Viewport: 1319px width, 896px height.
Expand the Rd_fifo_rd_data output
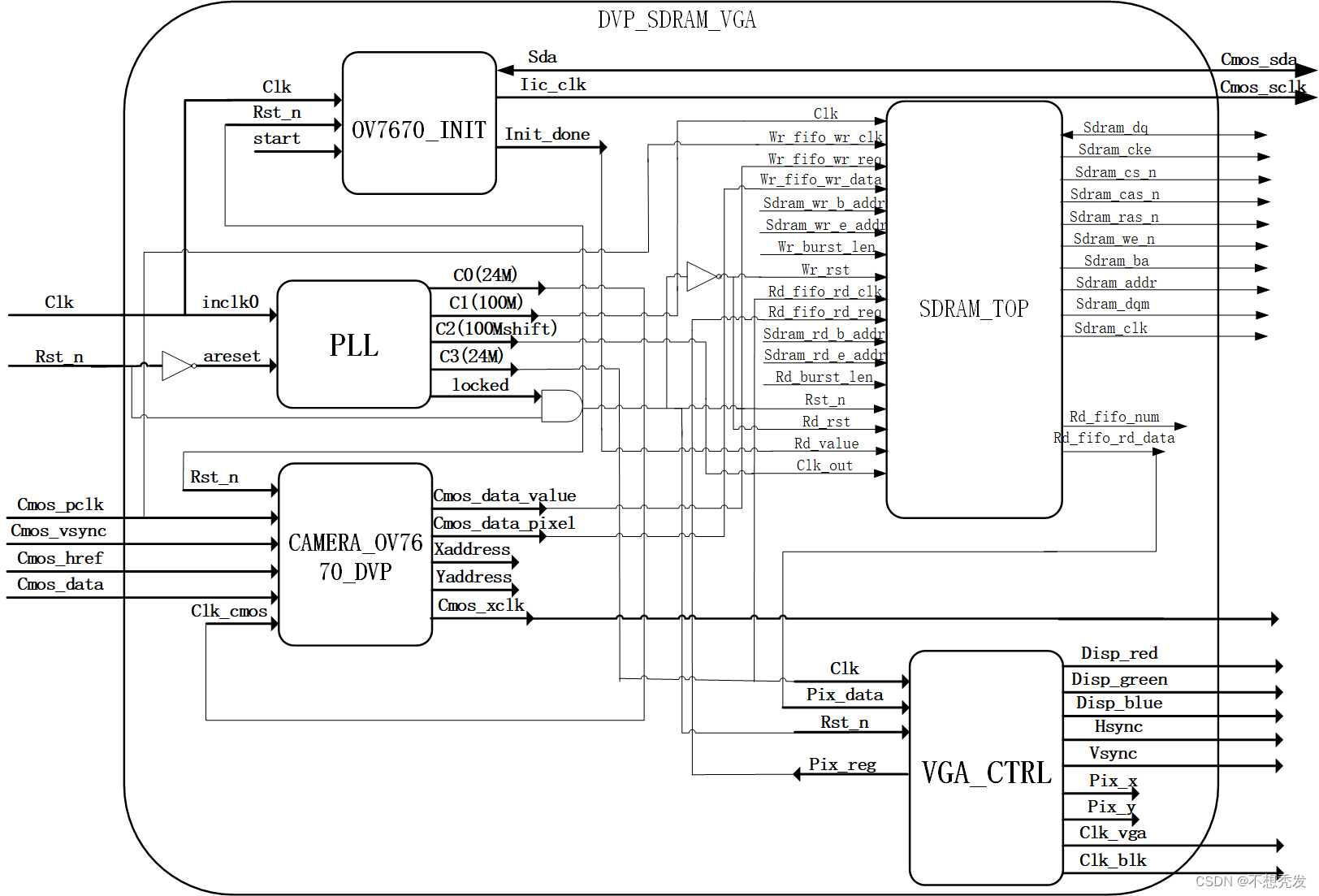(1114, 438)
